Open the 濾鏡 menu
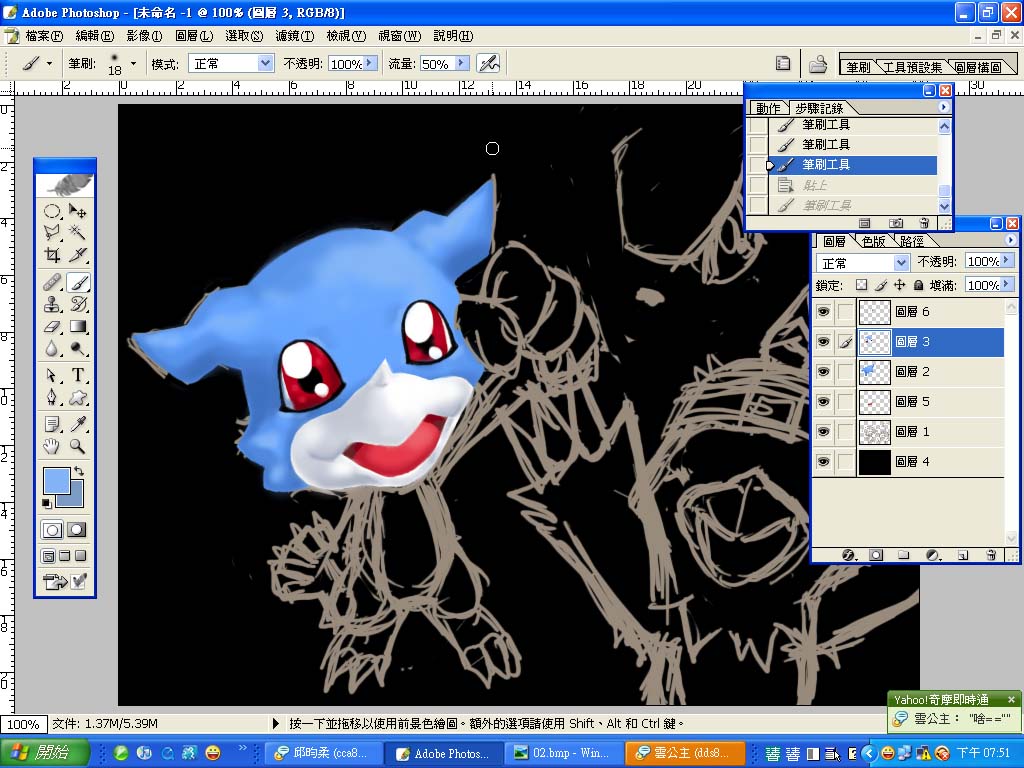 (295, 36)
